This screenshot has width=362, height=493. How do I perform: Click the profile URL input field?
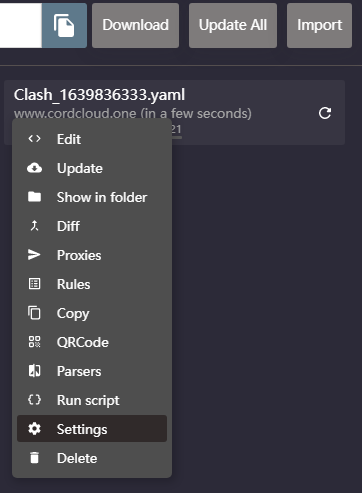click(x=21, y=25)
